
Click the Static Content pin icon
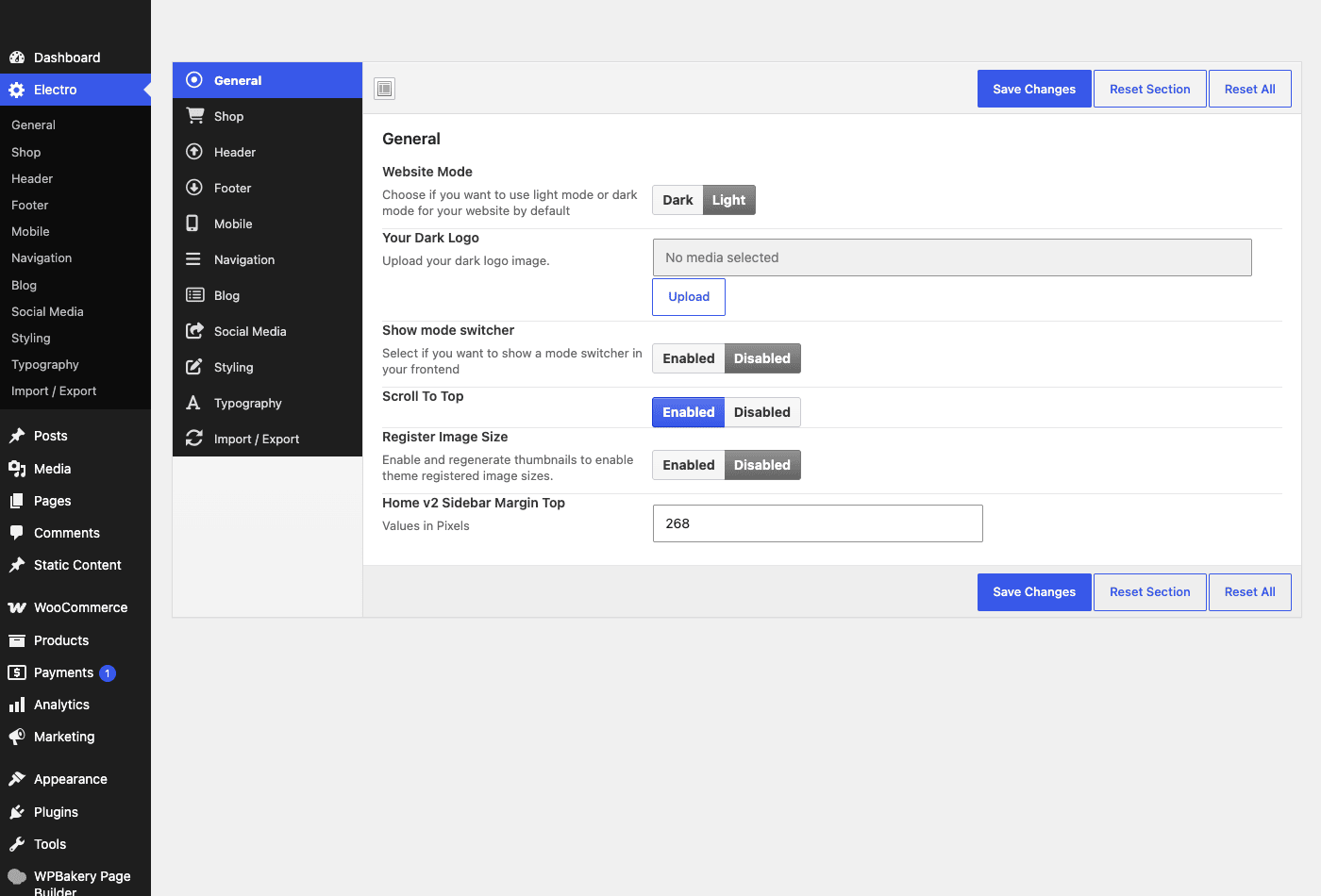17,565
